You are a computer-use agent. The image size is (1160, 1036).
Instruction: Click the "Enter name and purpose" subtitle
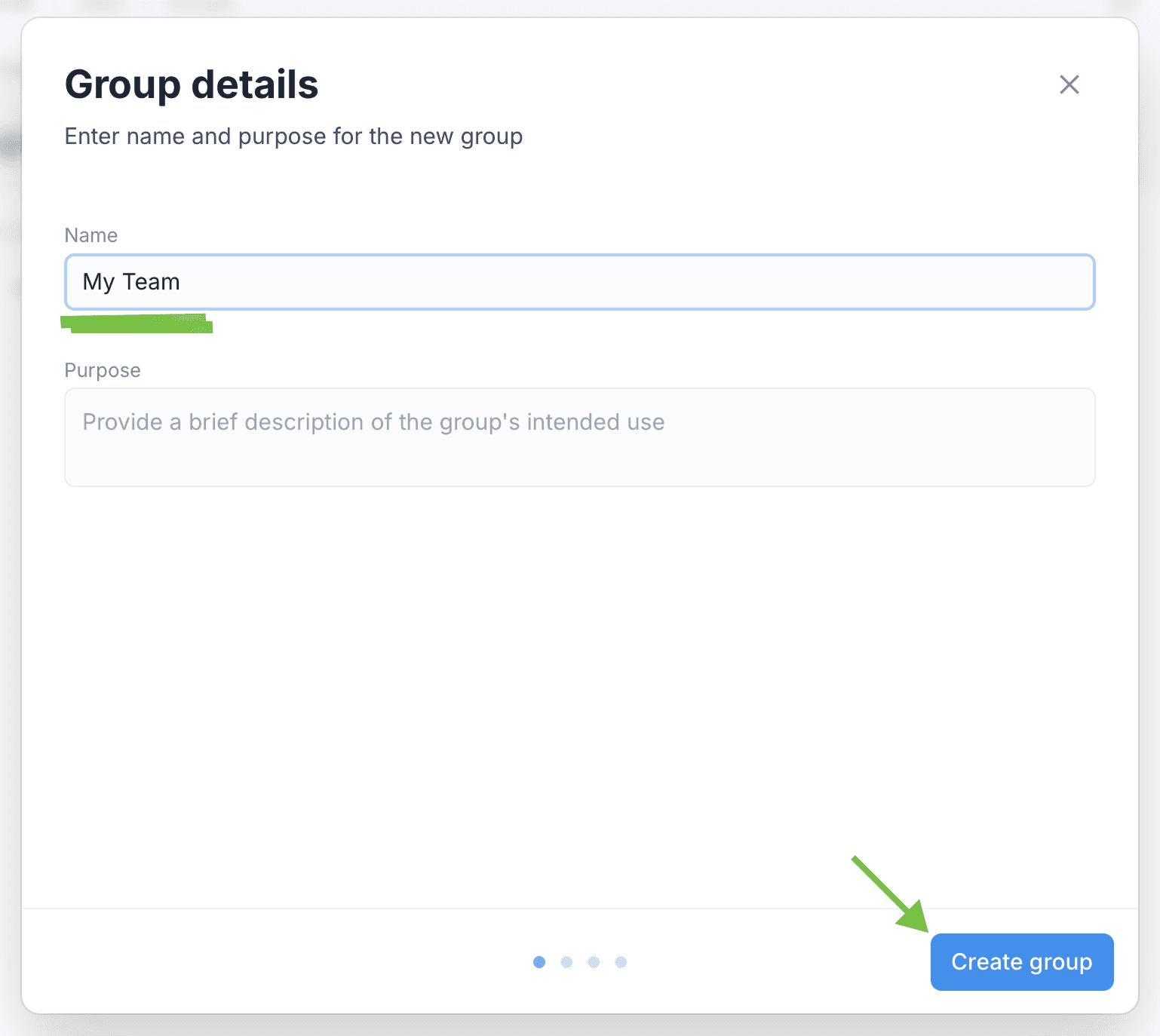click(x=293, y=136)
